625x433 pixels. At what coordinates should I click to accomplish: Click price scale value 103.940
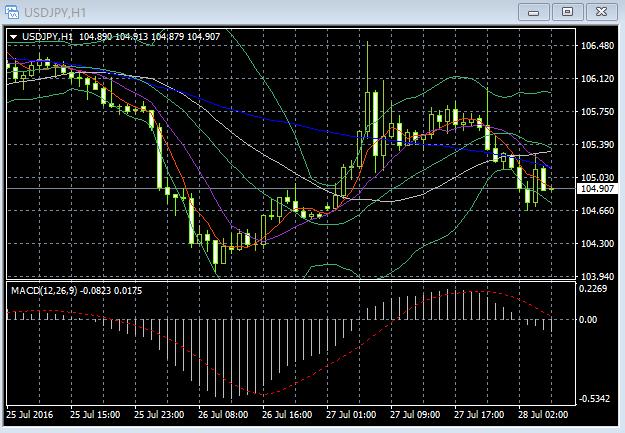pos(597,276)
